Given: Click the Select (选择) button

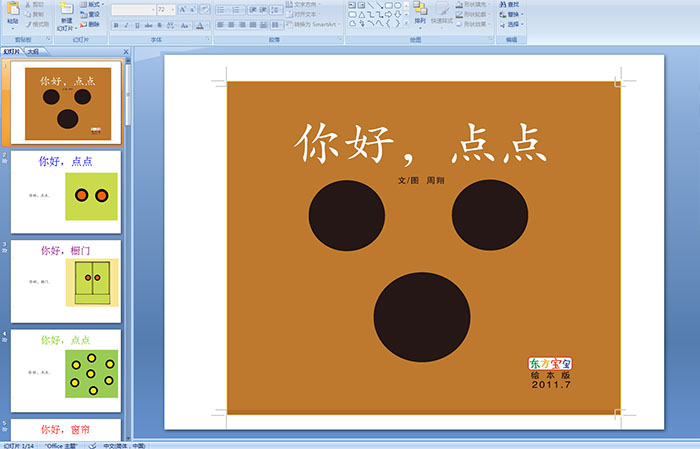Looking at the screenshot, I should [512, 24].
